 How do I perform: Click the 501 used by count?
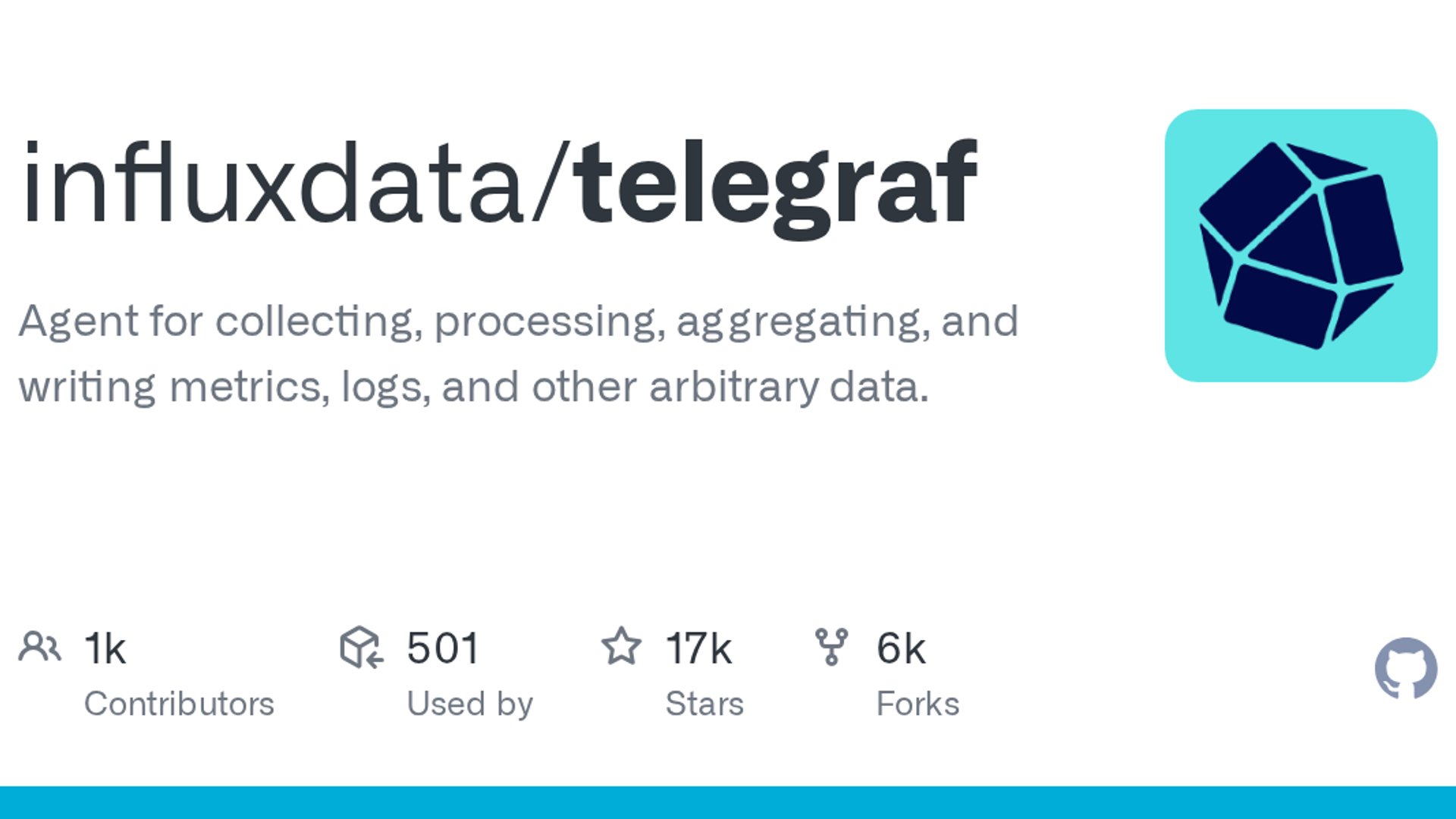point(443,649)
